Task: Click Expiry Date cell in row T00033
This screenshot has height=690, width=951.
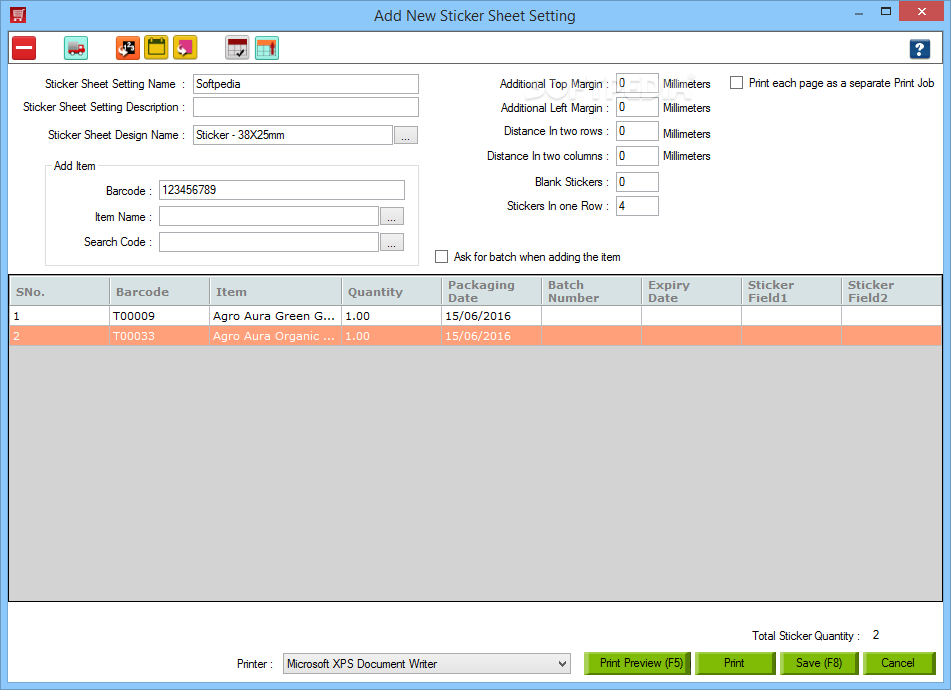Action: pyautogui.click(x=691, y=336)
